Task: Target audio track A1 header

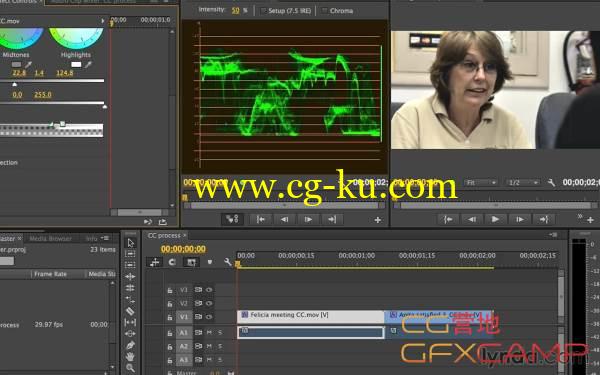Action: pos(184,333)
